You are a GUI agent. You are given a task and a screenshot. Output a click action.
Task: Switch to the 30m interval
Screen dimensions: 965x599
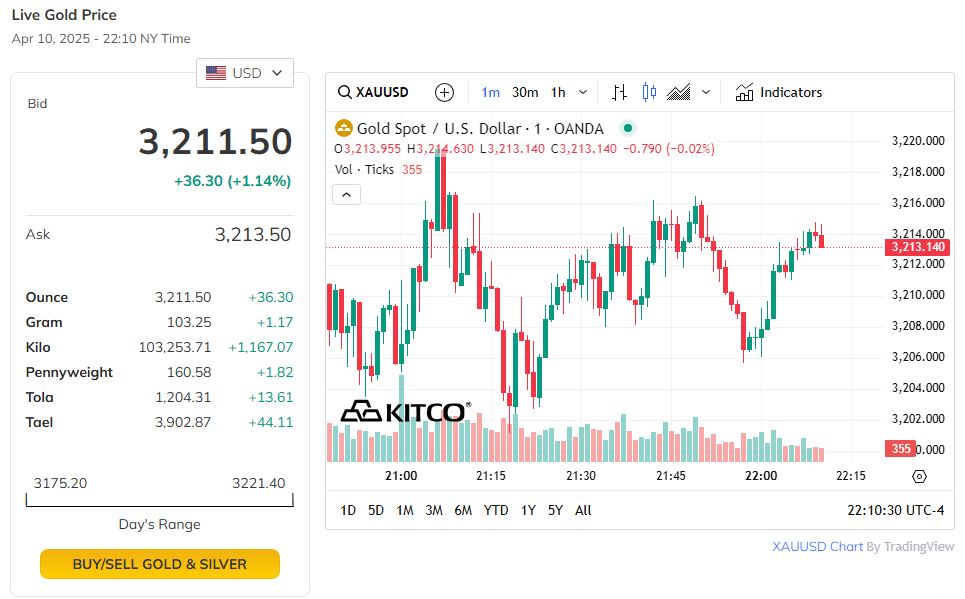tap(525, 93)
